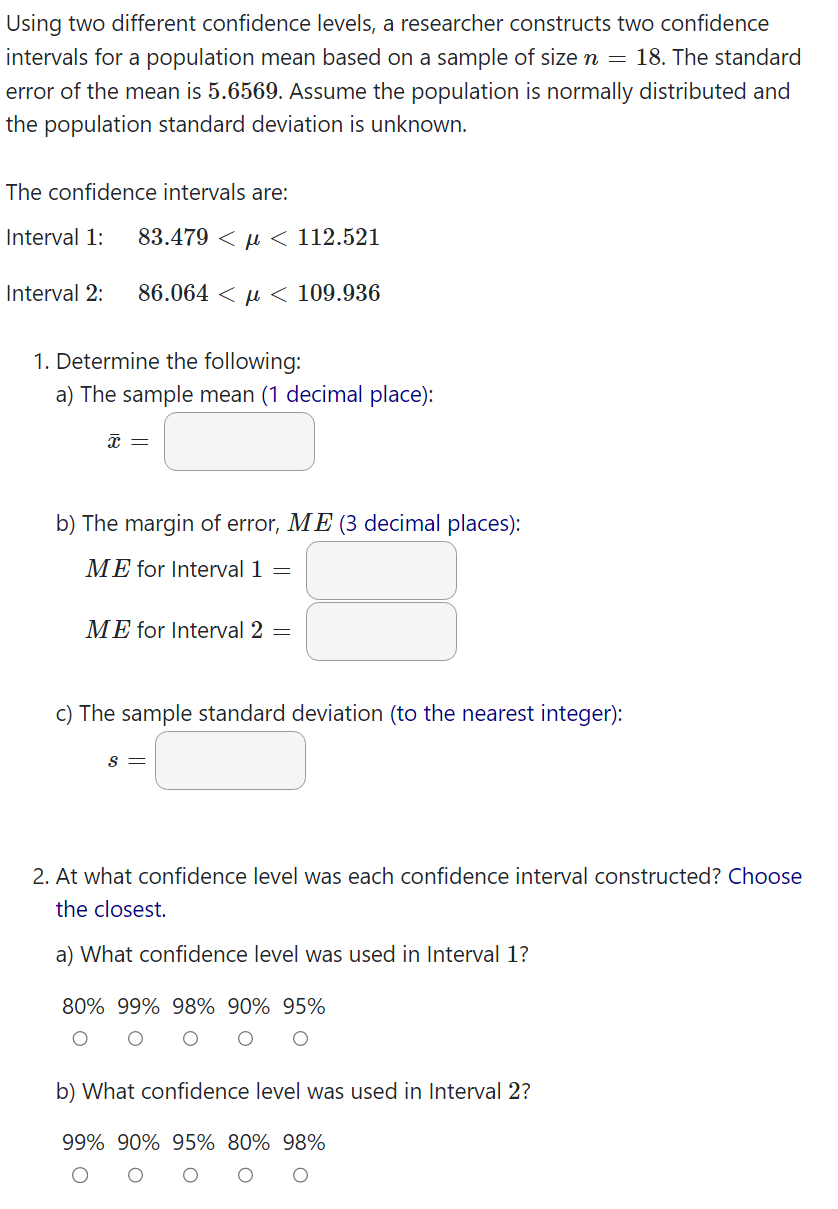Image resolution: width=838 pixels, height=1209 pixels.
Task: Select the 90% option for Interval 2
Action: point(135,1175)
